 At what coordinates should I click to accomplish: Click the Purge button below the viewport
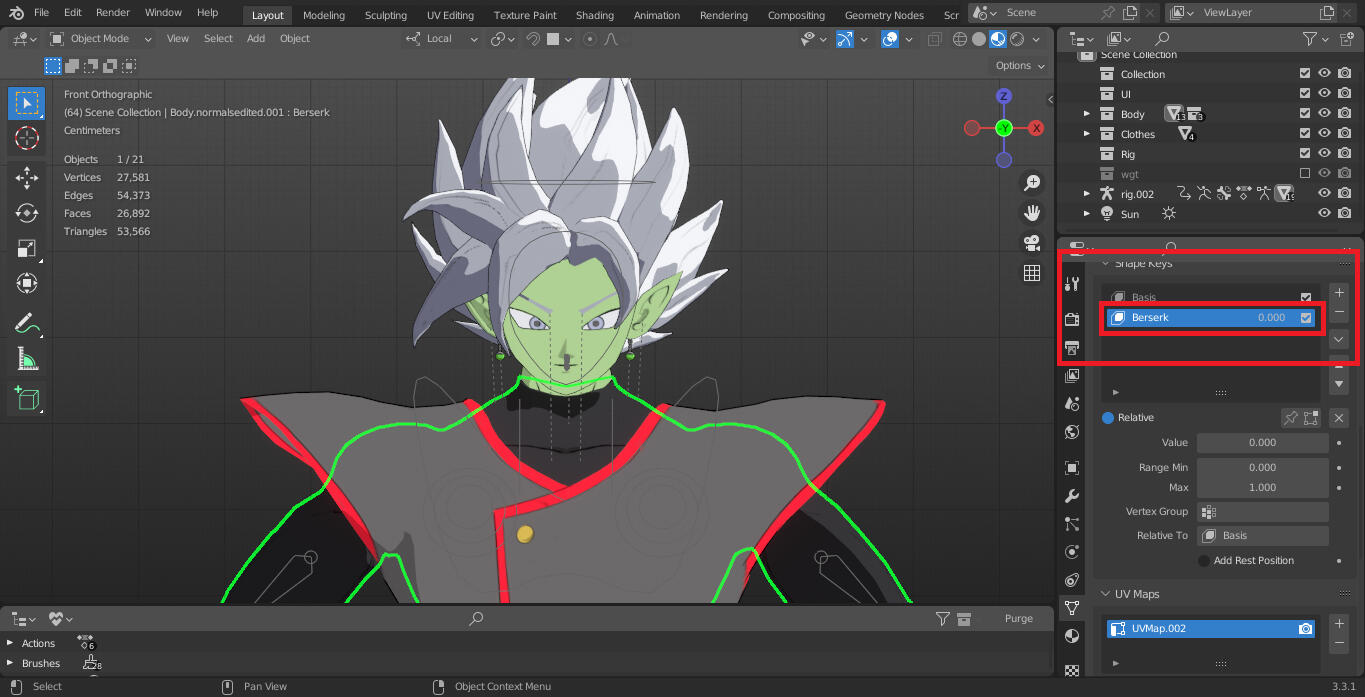click(x=1018, y=618)
